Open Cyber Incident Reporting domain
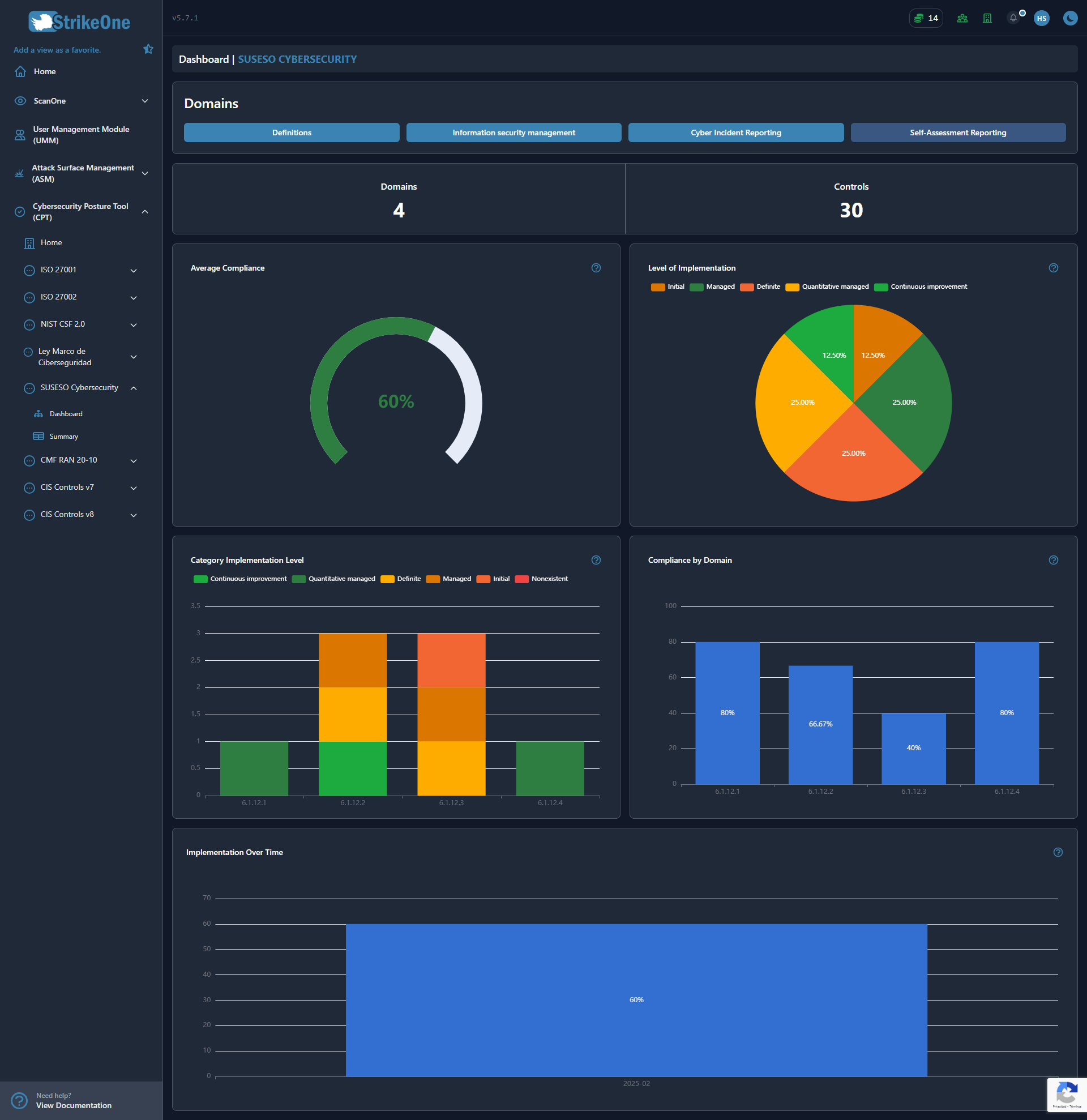 coord(736,132)
